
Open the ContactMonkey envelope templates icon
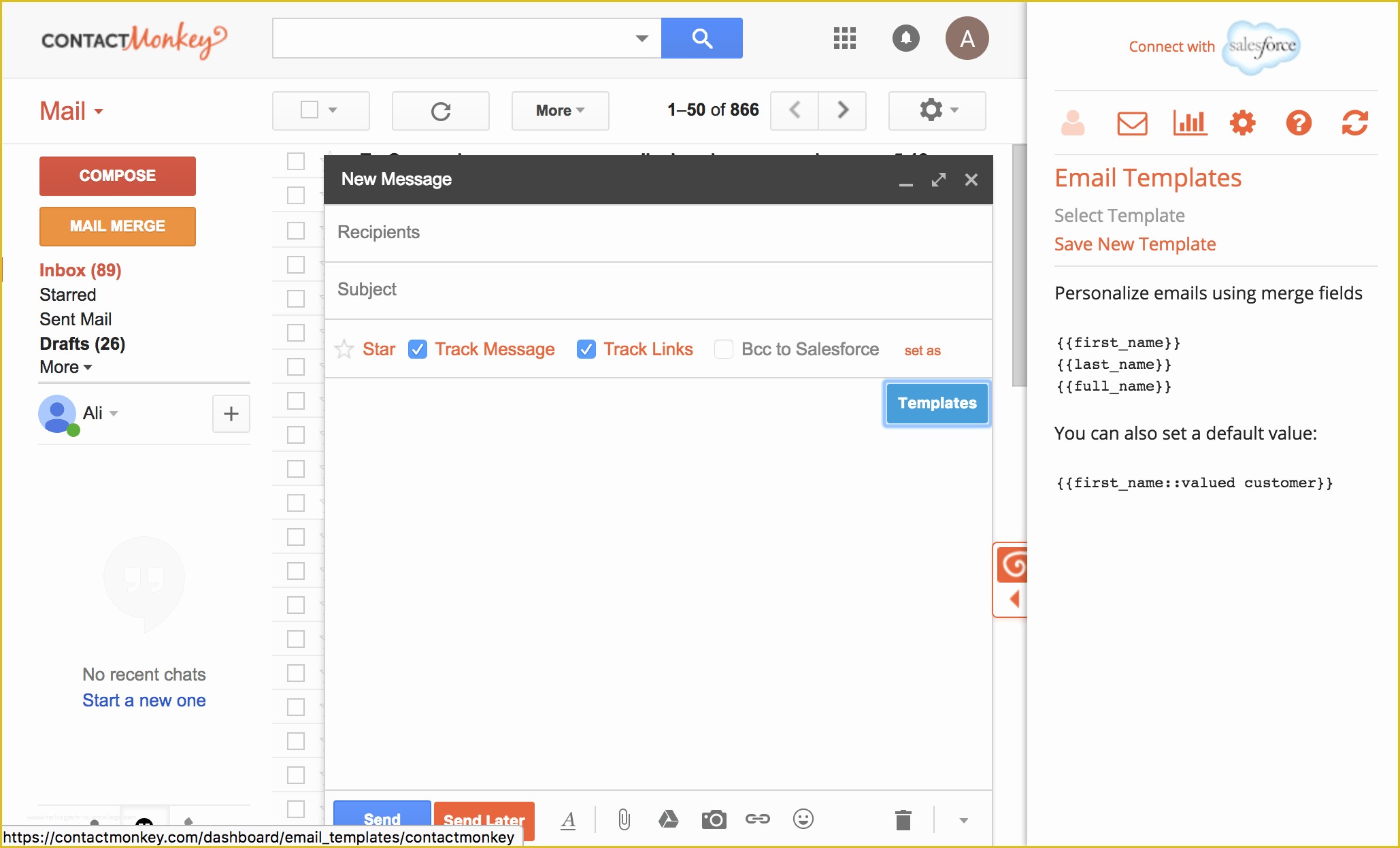[1132, 123]
